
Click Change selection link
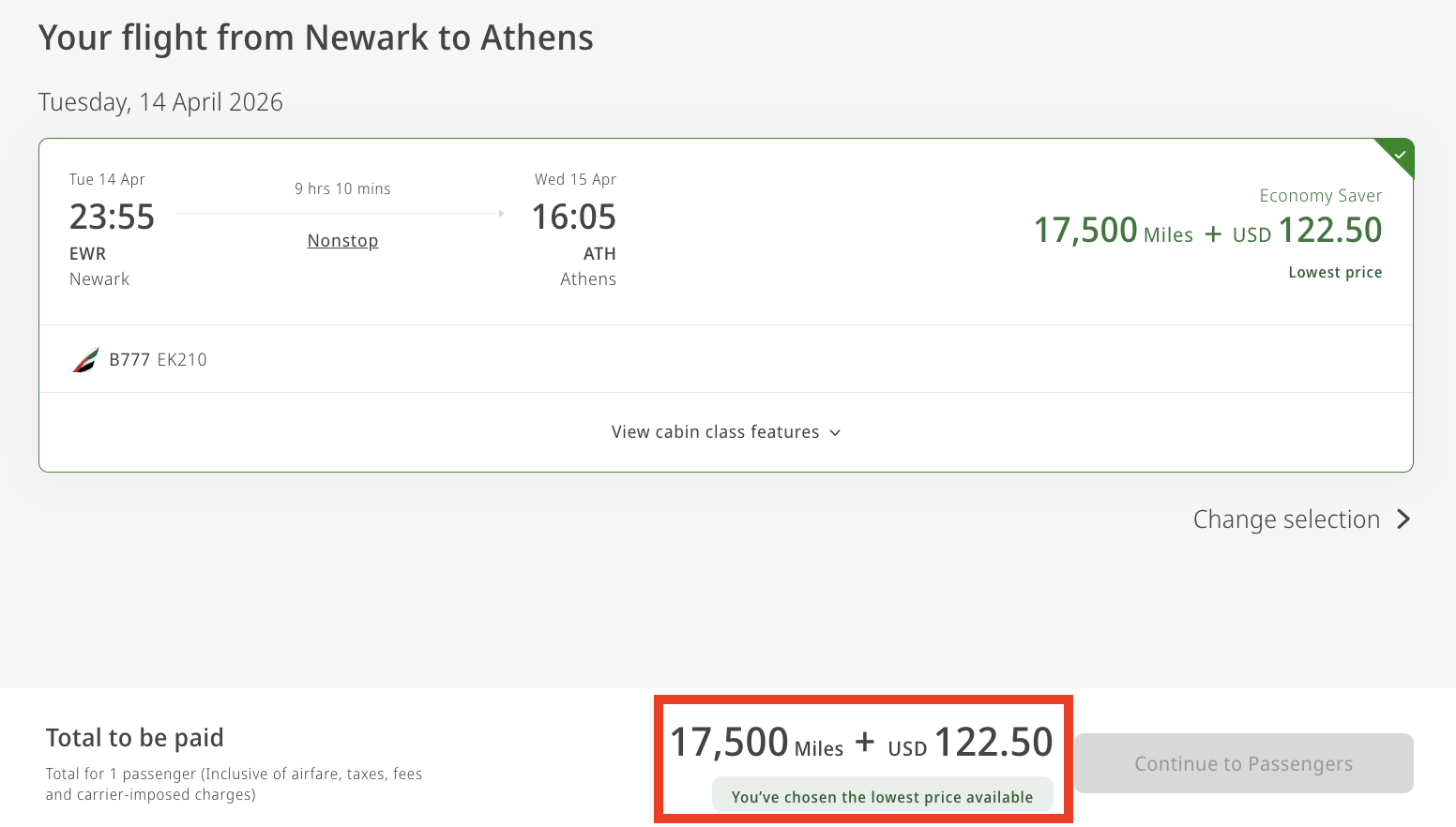coord(1286,519)
